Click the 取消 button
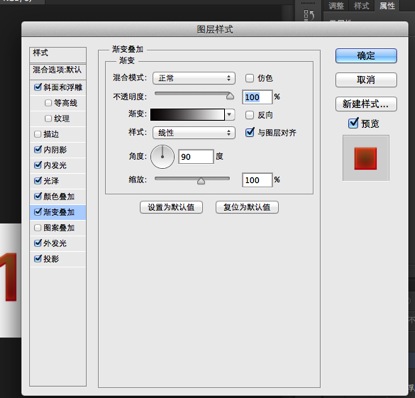This screenshot has height=398, width=415. coord(366,80)
